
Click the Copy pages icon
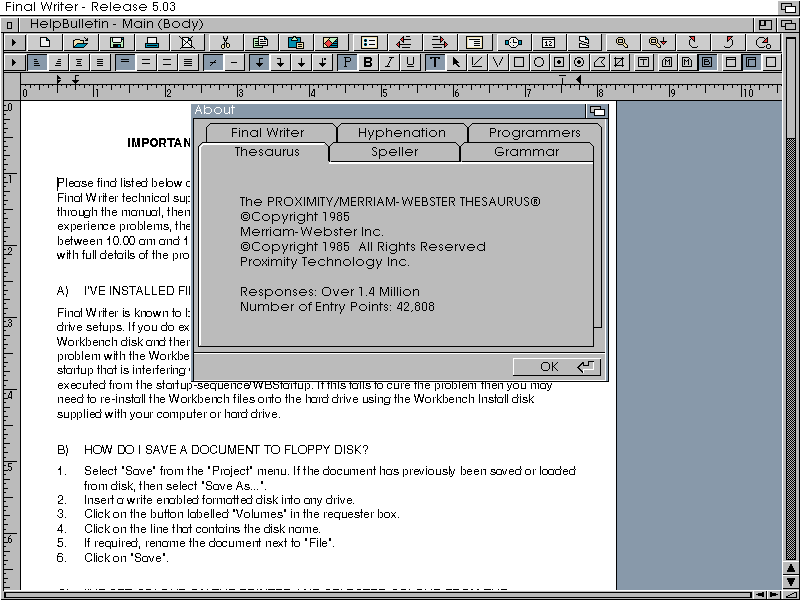260,42
